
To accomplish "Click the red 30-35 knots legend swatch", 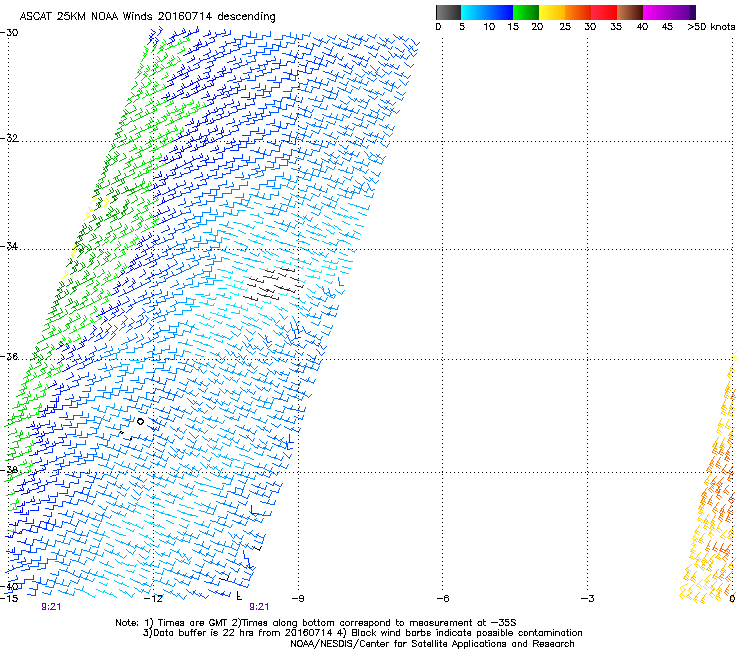I will click(x=604, y=12).
